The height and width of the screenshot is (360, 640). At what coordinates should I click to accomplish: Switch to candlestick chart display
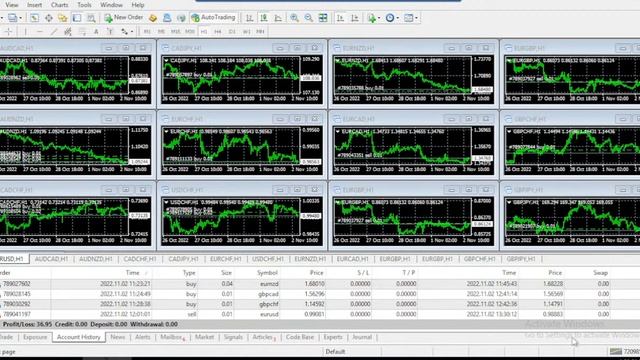pyautogui.click(x=264, y=18)
